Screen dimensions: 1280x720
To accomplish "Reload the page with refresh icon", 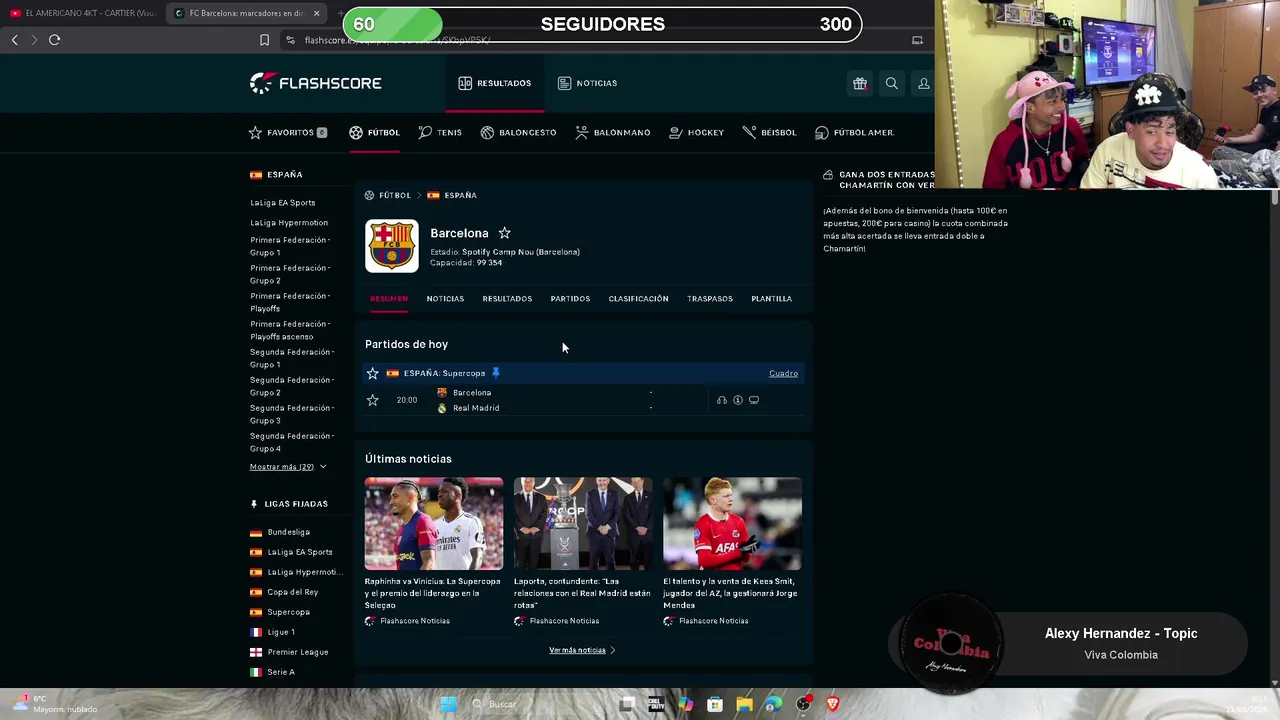I will 54,40.
